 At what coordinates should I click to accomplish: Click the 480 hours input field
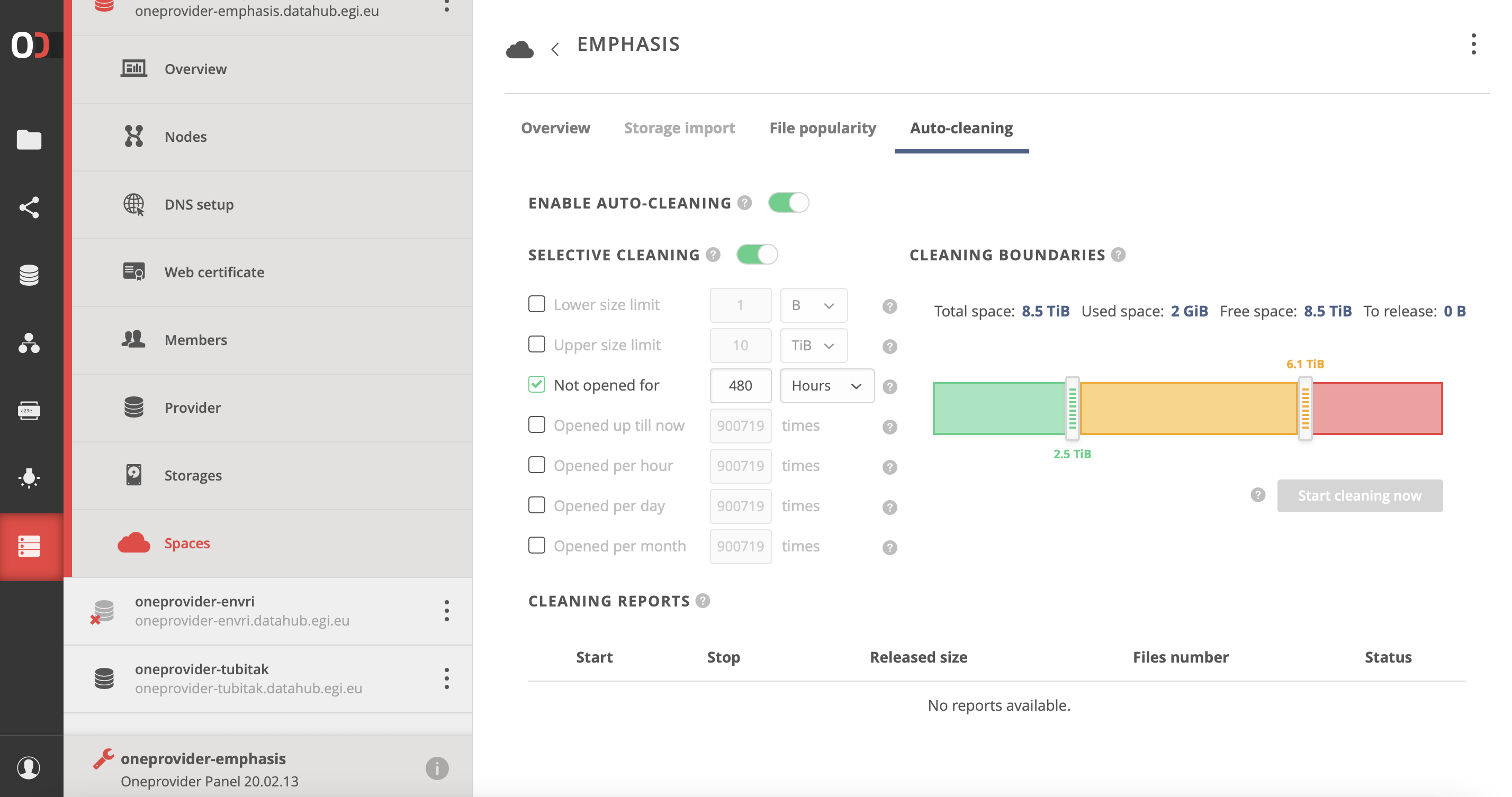[x=740, y=386]
